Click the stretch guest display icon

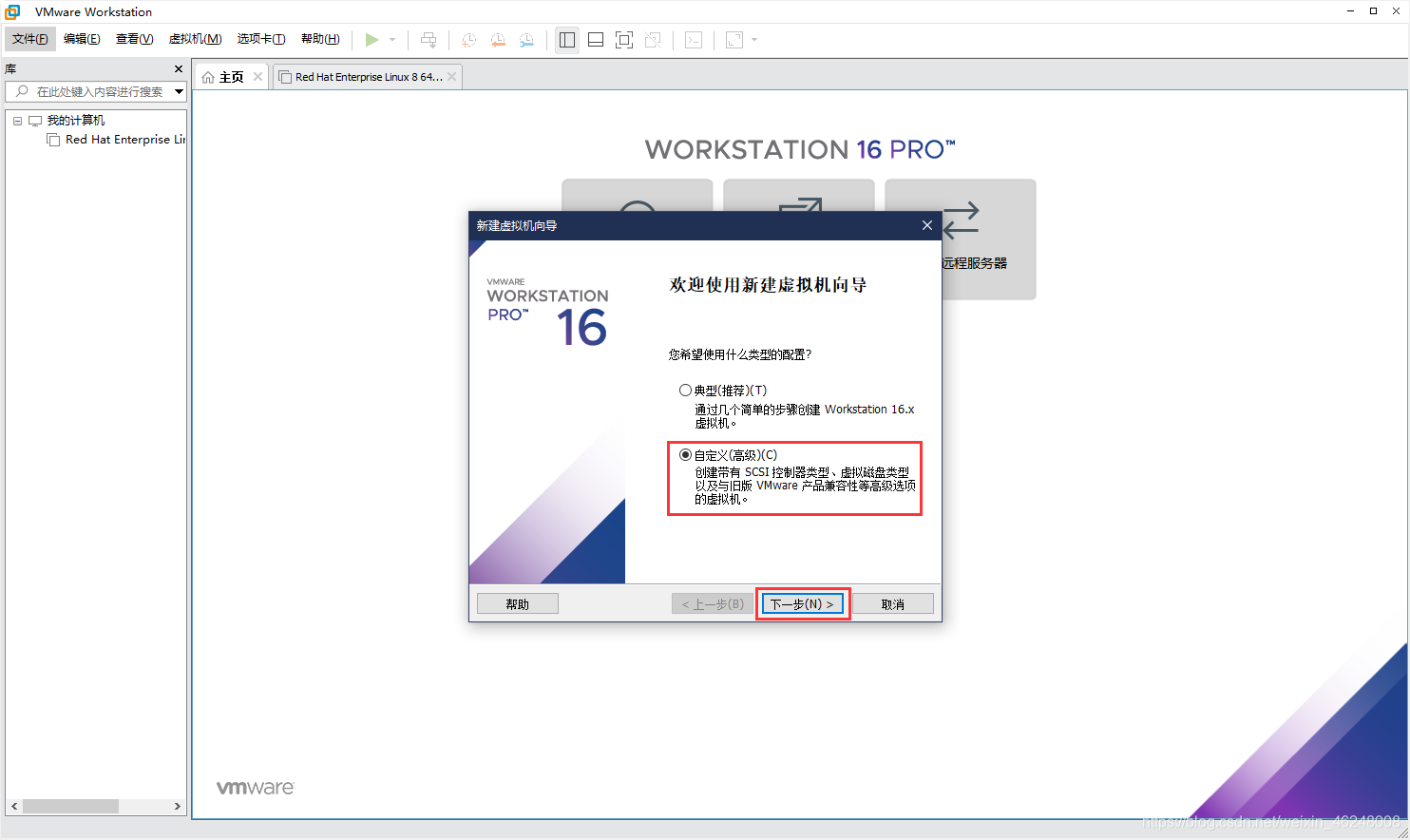point(734,40)
